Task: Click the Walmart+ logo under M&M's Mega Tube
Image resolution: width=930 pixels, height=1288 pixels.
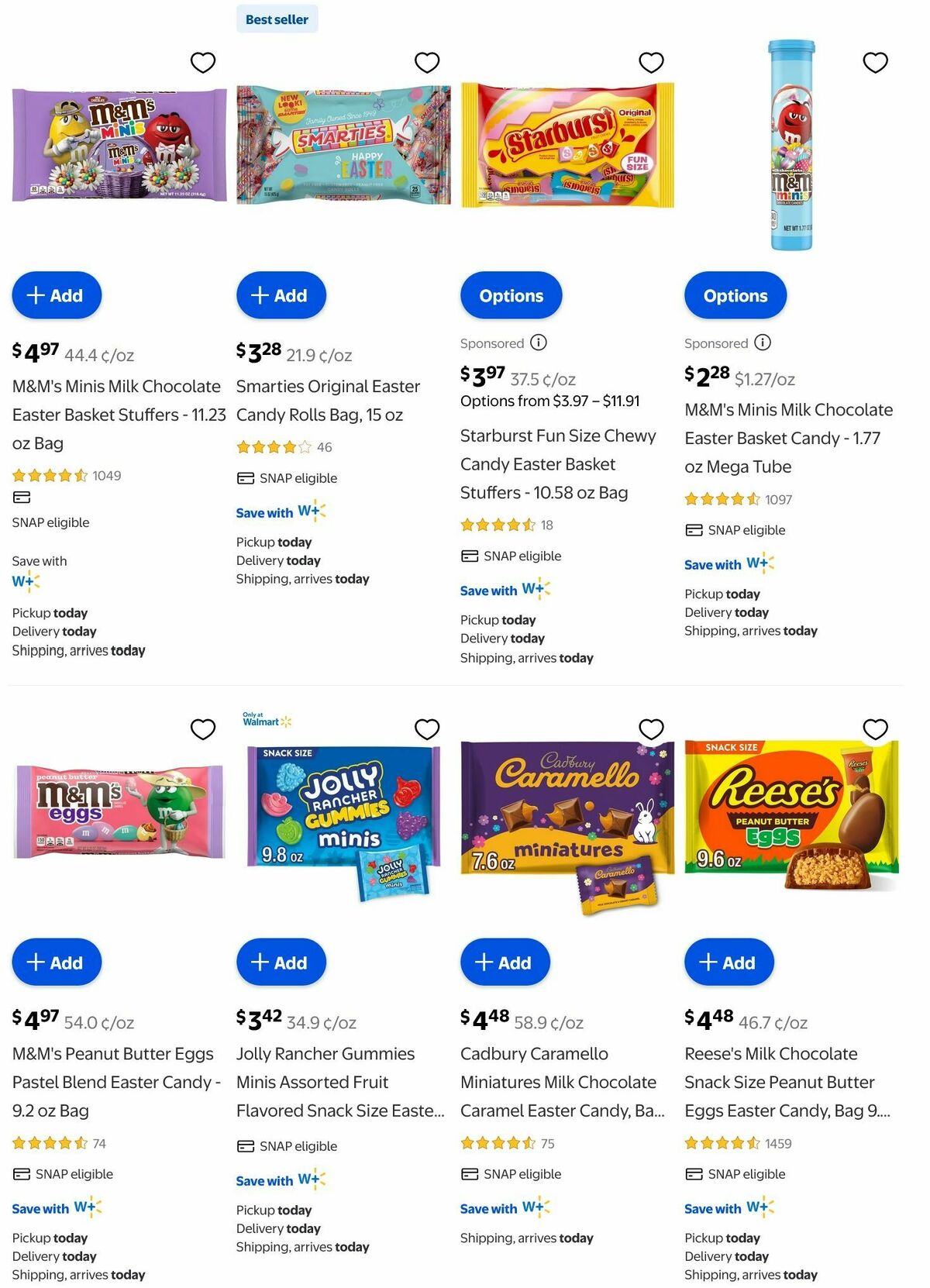Action: 760,564
